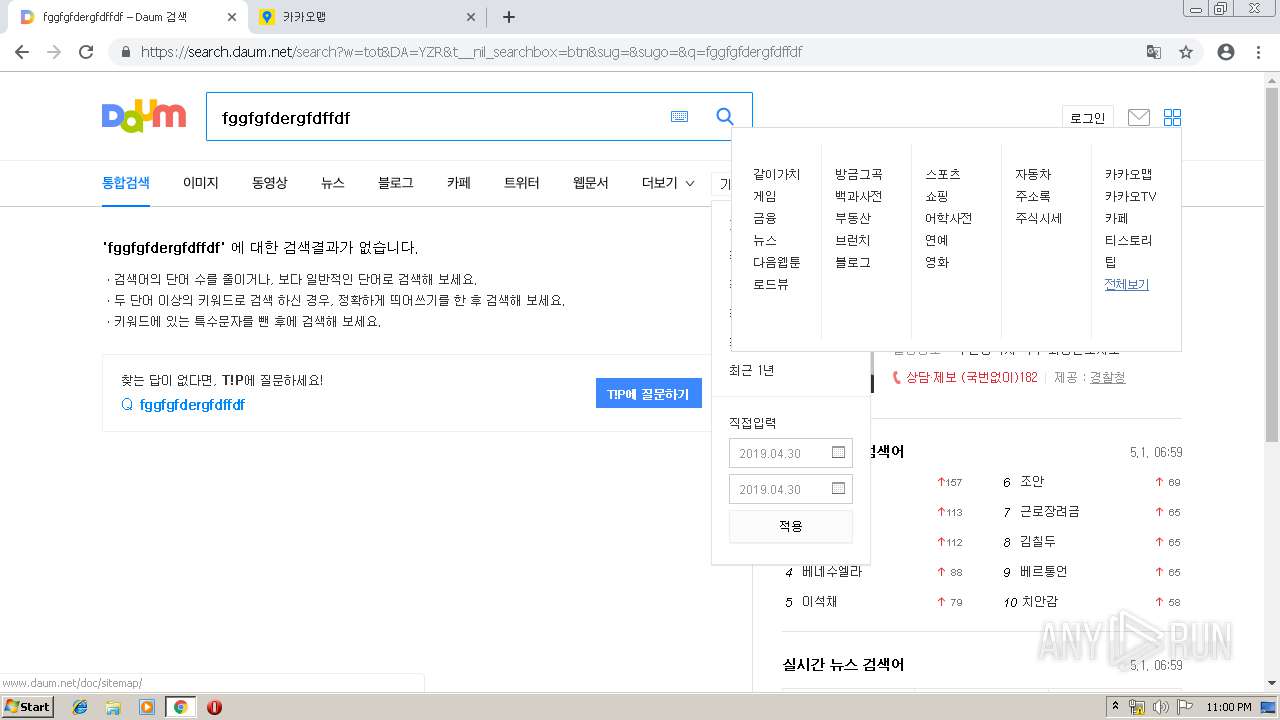Screen dimensions: 1280x720
Task: Click the search query input box
Action: coord(435,117)
